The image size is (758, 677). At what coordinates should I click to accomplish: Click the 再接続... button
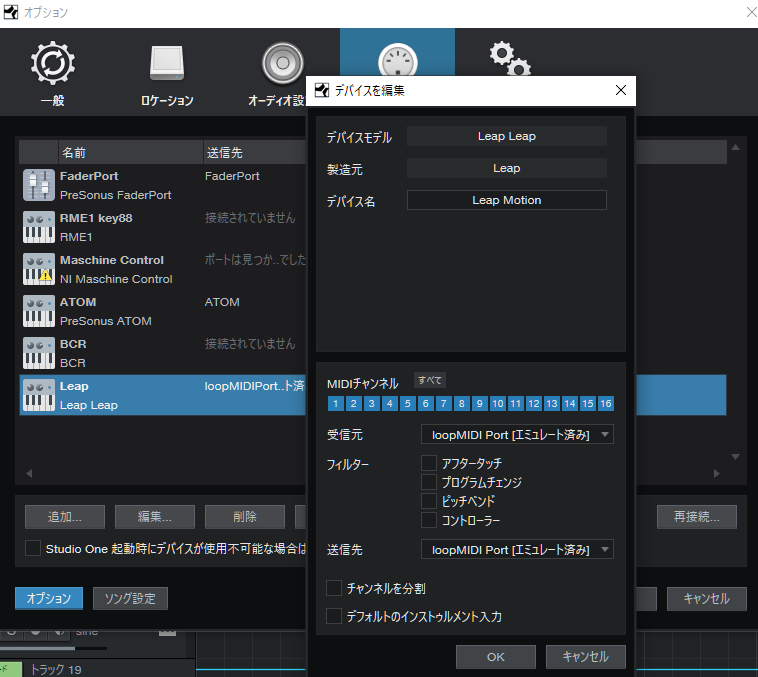[x=697, y=516]
